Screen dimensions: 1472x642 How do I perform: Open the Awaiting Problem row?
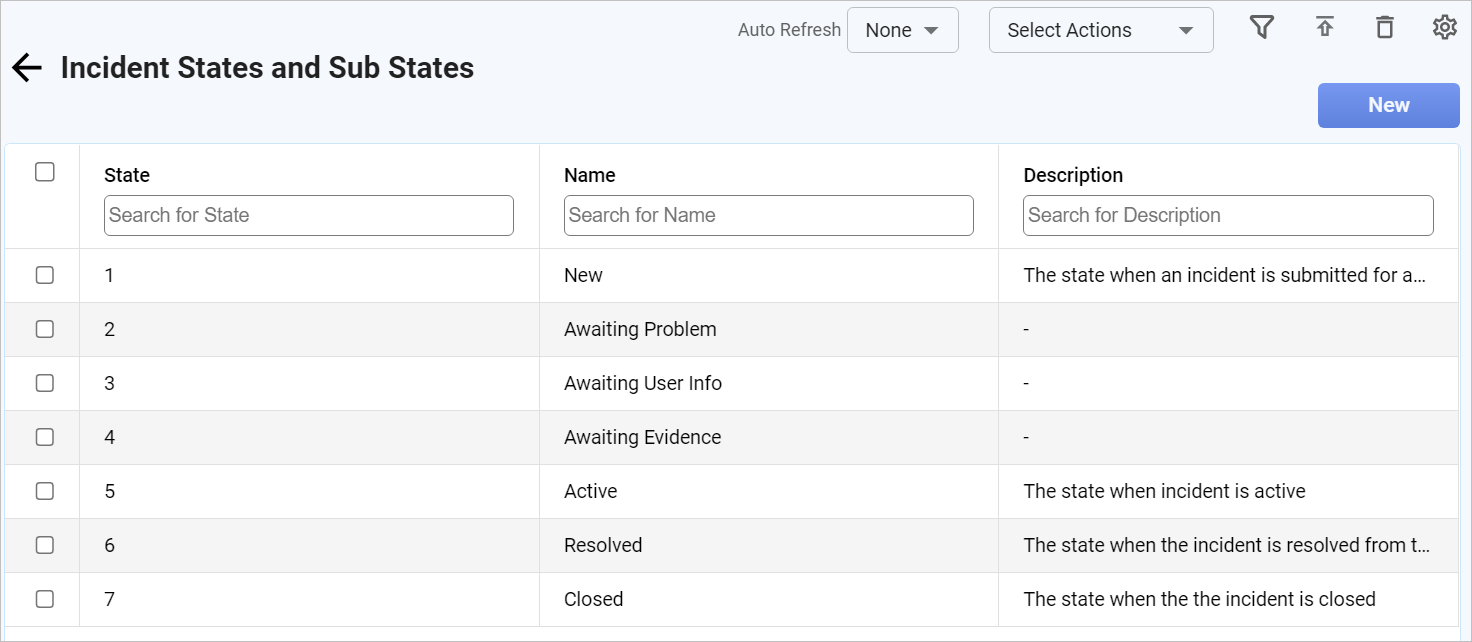pos(640,329)
